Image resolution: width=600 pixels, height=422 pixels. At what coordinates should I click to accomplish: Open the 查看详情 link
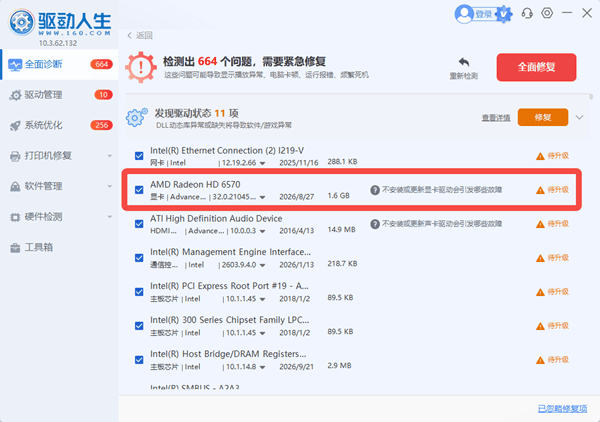click(496, 118)
